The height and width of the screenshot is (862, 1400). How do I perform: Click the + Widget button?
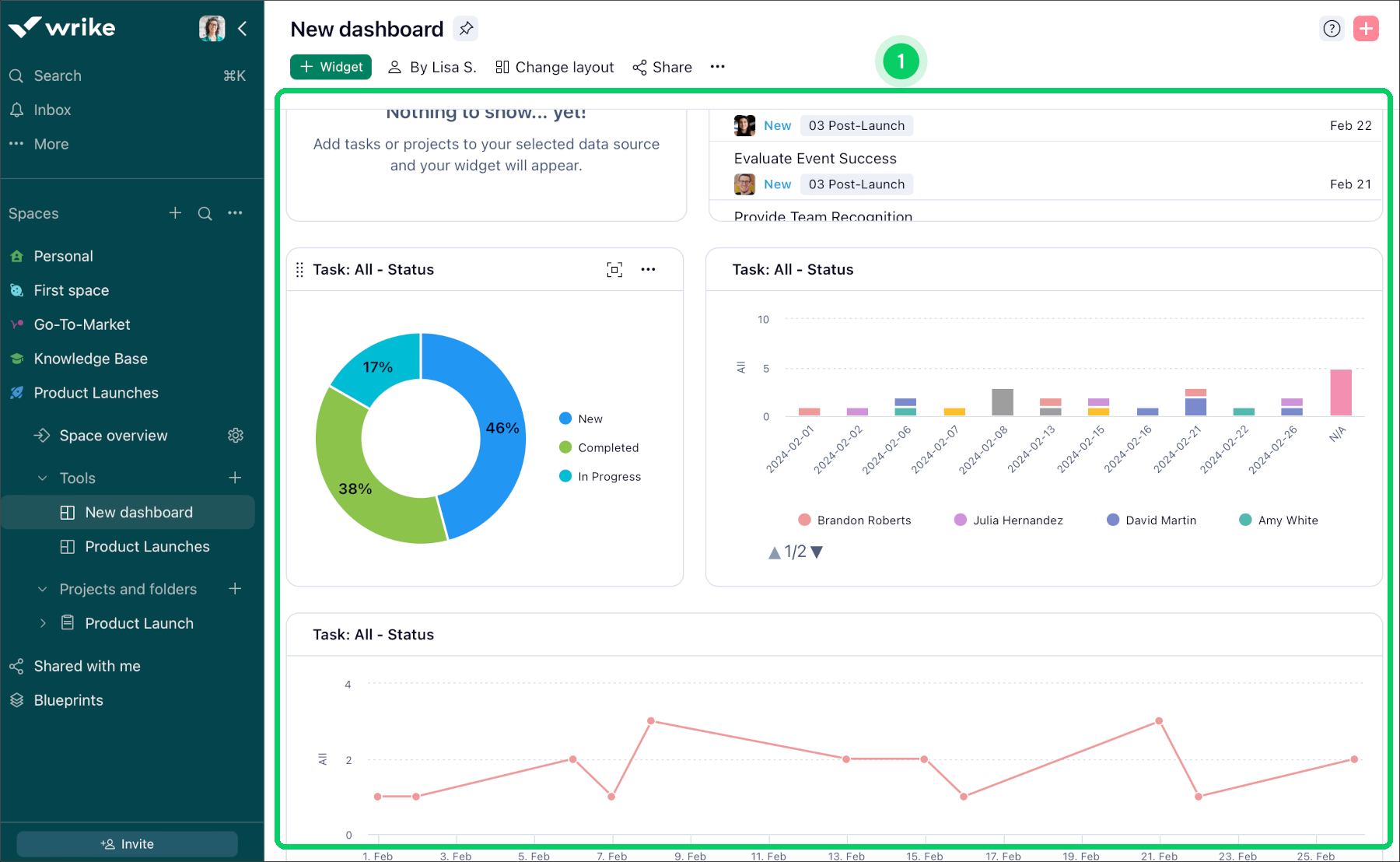tap(330, 67)
